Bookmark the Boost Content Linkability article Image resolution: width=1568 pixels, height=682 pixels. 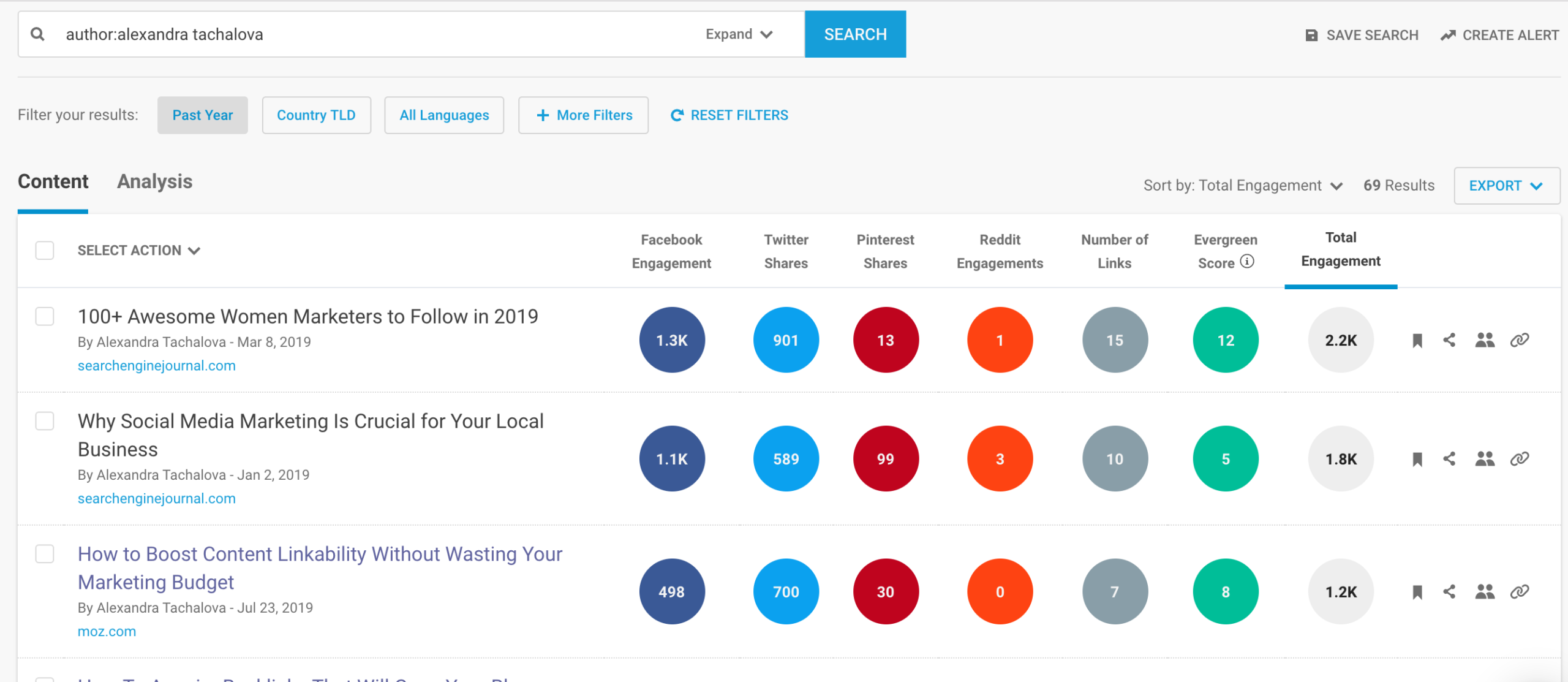(1417, 593)
